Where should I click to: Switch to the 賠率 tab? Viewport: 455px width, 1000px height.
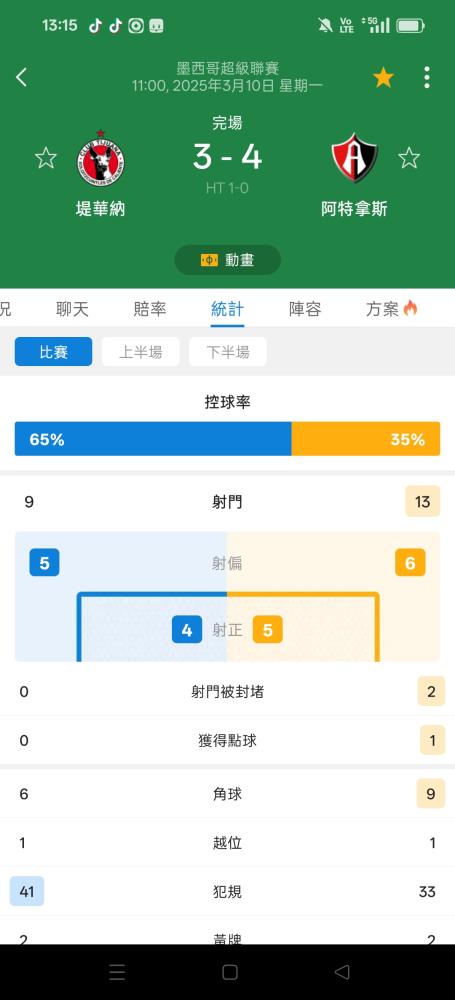(x=150, y=309)
